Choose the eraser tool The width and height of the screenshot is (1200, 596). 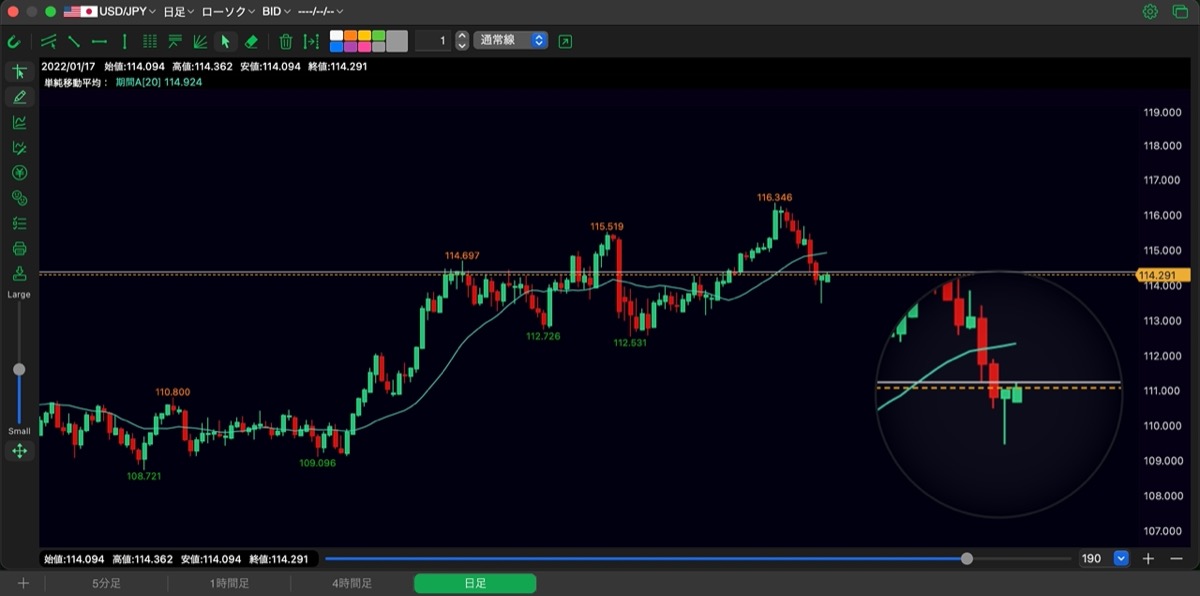point(251,41)
